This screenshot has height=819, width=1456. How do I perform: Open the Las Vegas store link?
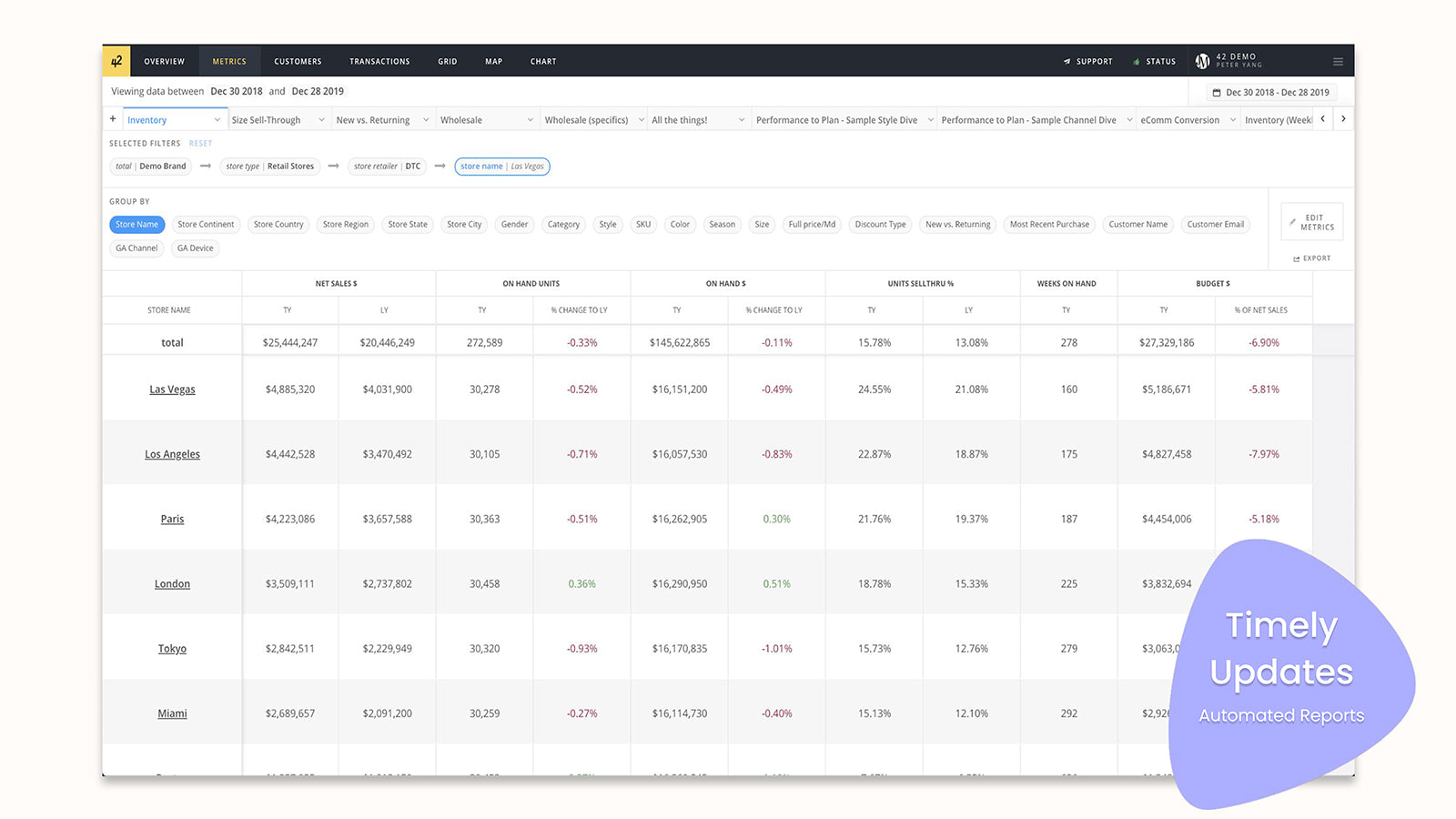[172, 389]
